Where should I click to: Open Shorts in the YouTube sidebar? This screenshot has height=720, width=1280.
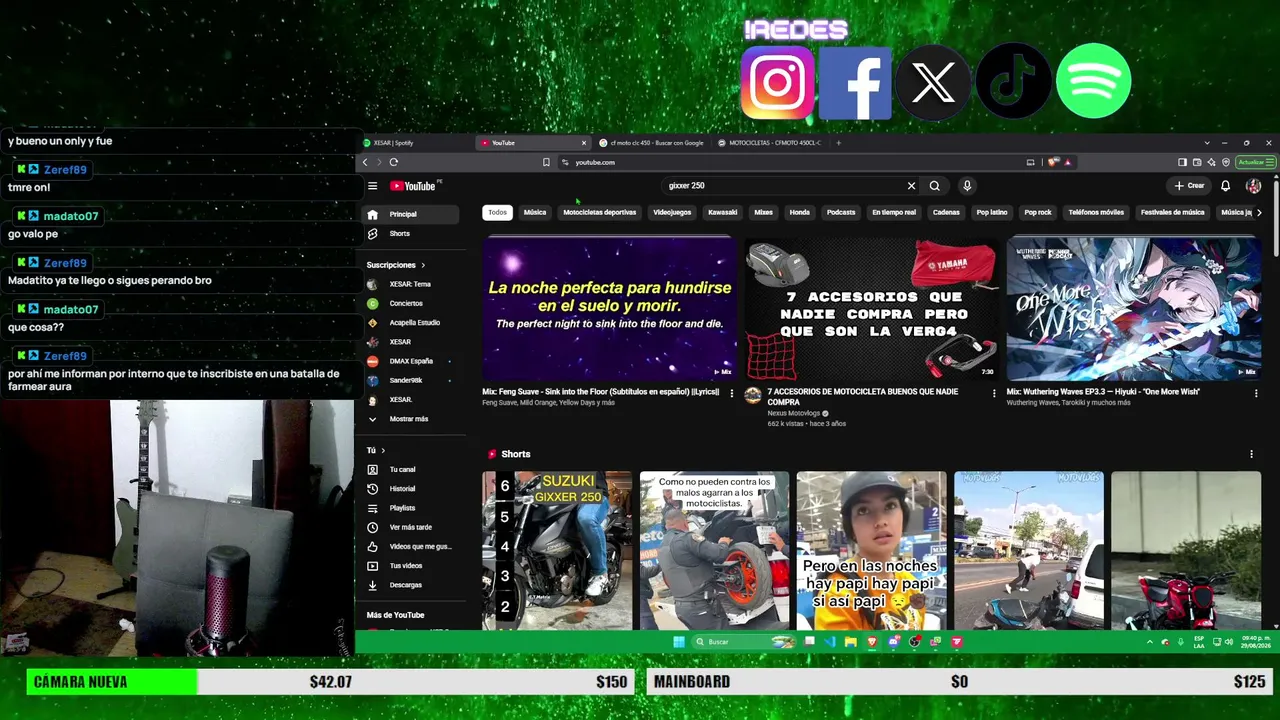click(411, 234)
